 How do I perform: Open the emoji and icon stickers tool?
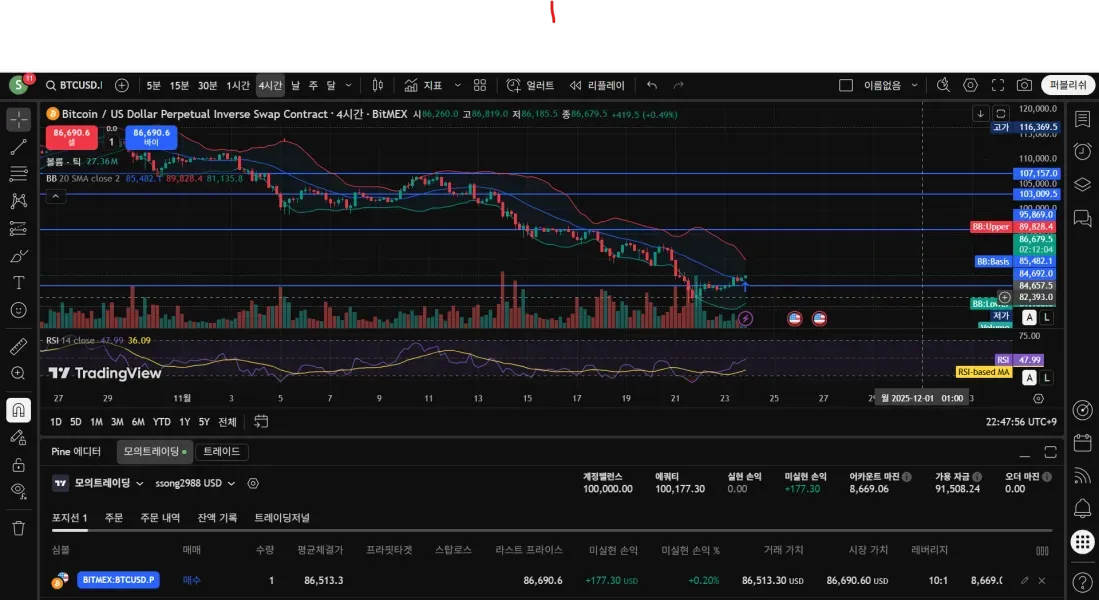pyautogui.click(x=19, y=310)
